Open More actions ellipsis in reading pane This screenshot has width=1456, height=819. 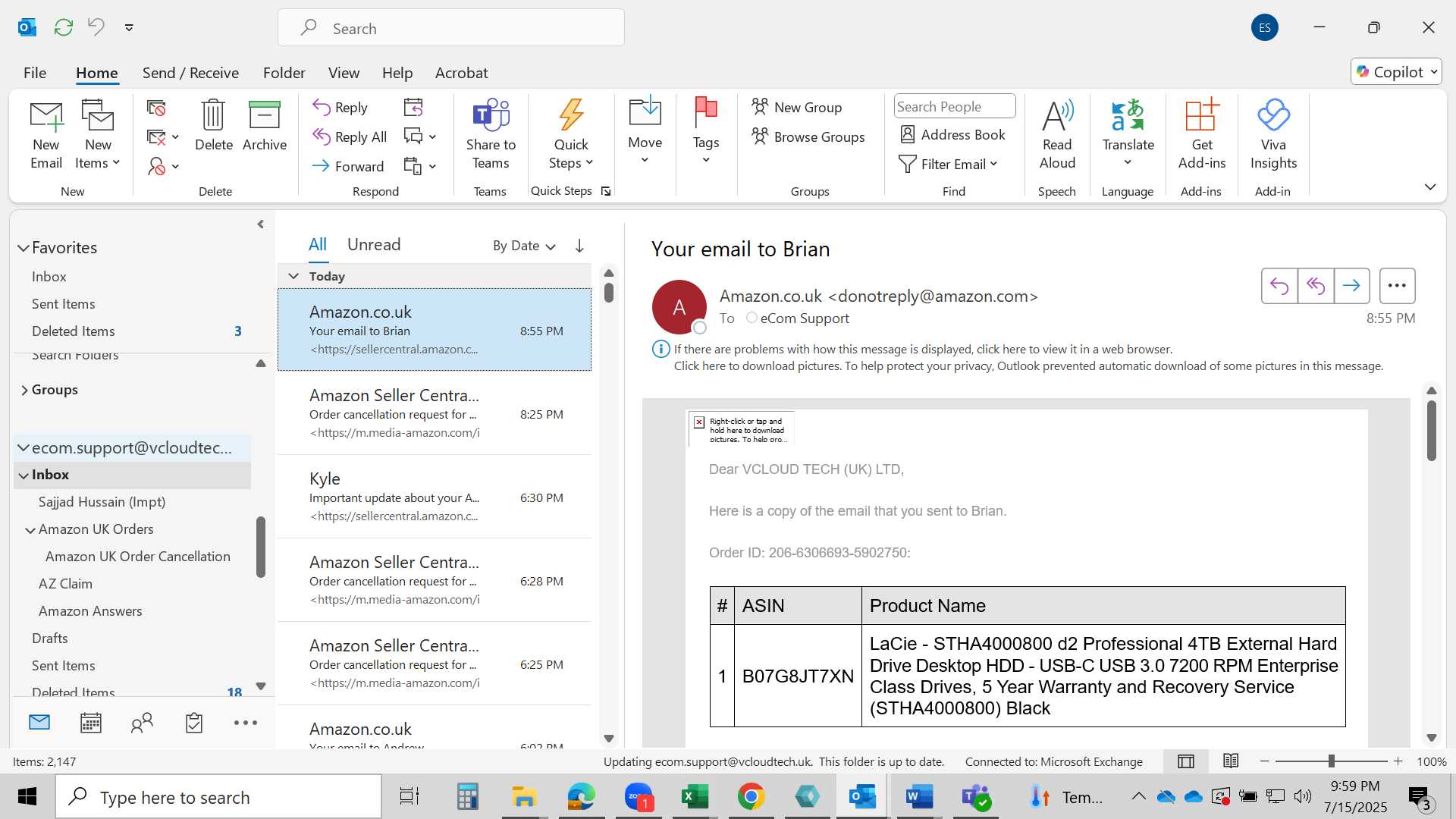pyautogui.click(x=1397, y=286)
